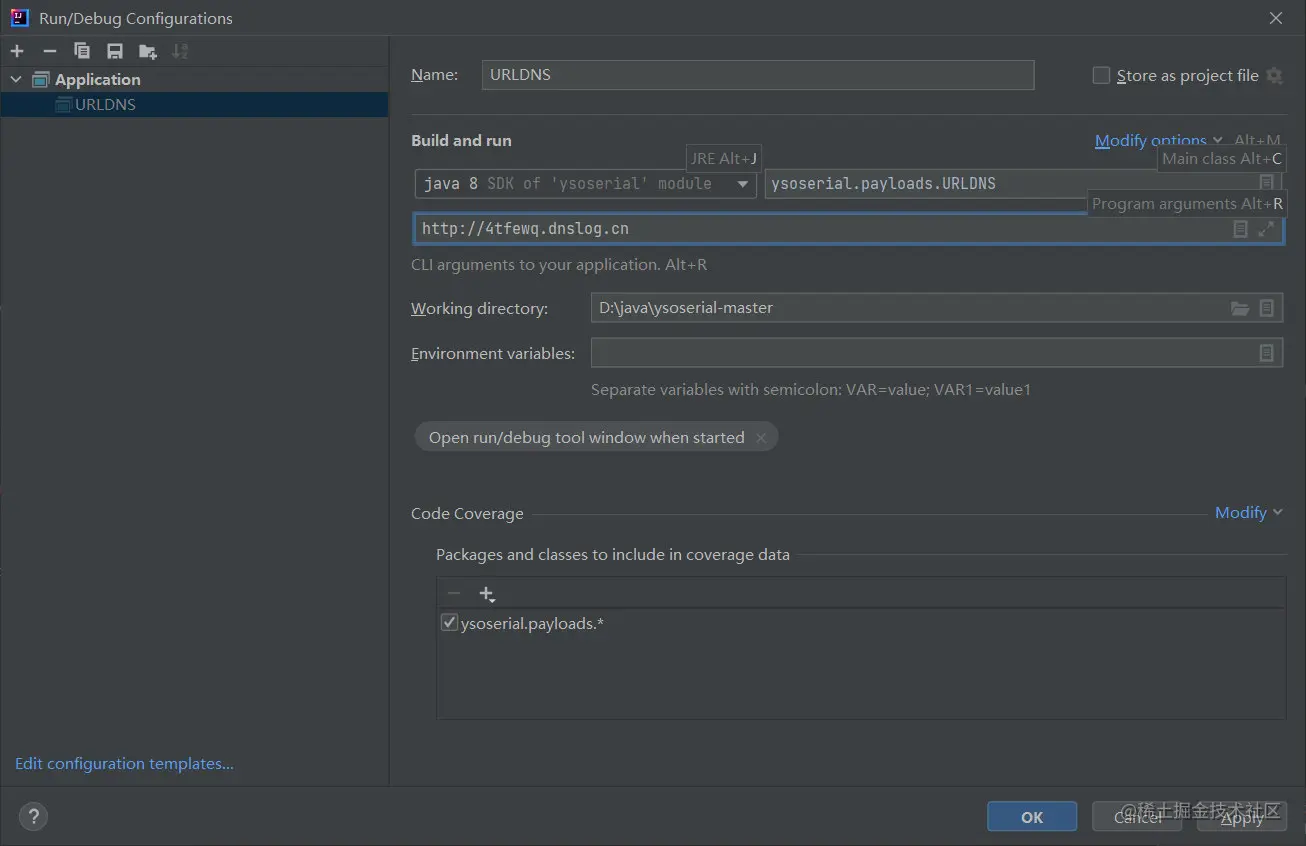Select the URLDNS configuration in tree
The image size is (1306, 846).
(x=194, y=104)
